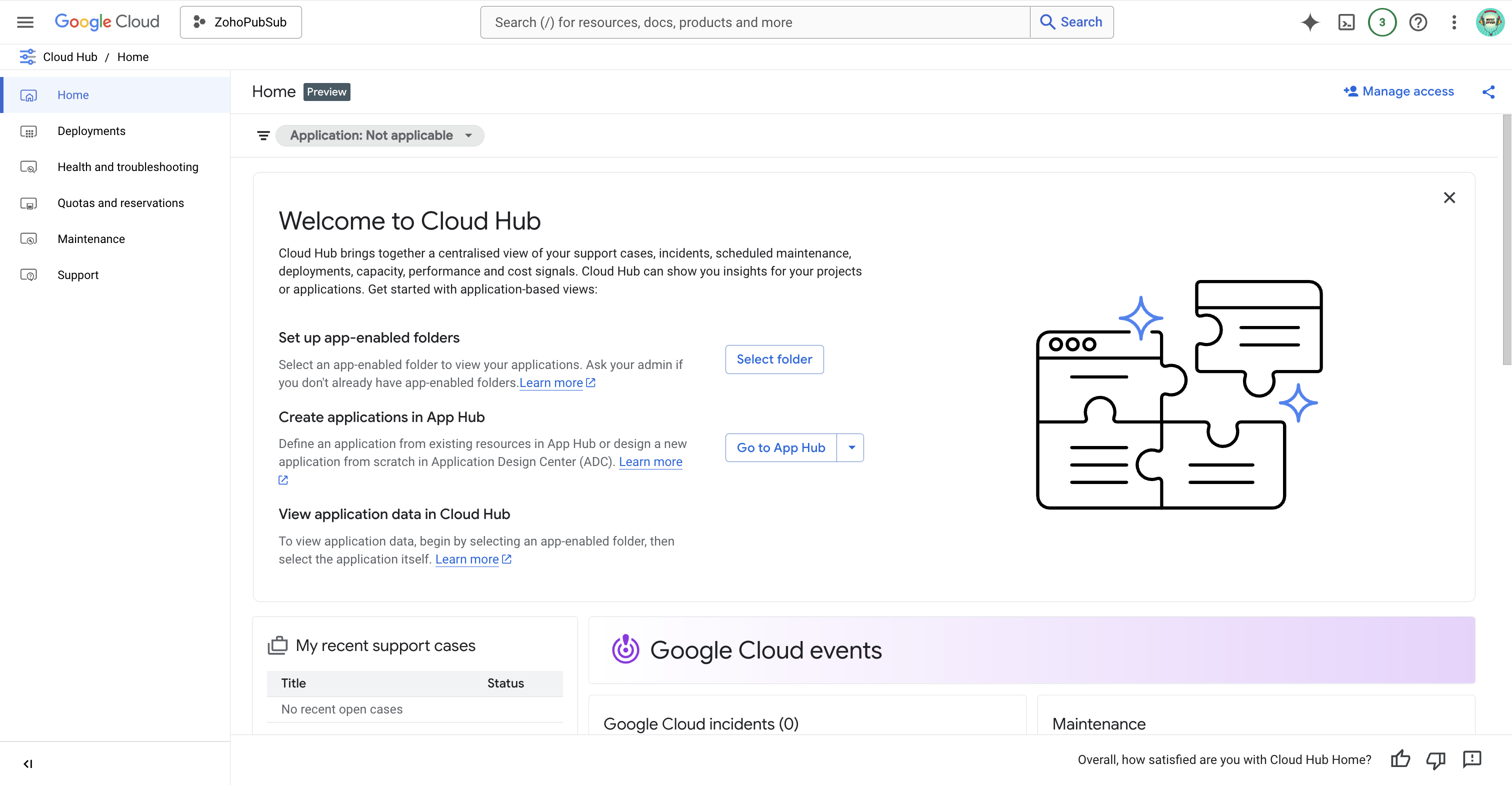Click thumbs up for Cloud Hub satisfaction

(1400, 759)
